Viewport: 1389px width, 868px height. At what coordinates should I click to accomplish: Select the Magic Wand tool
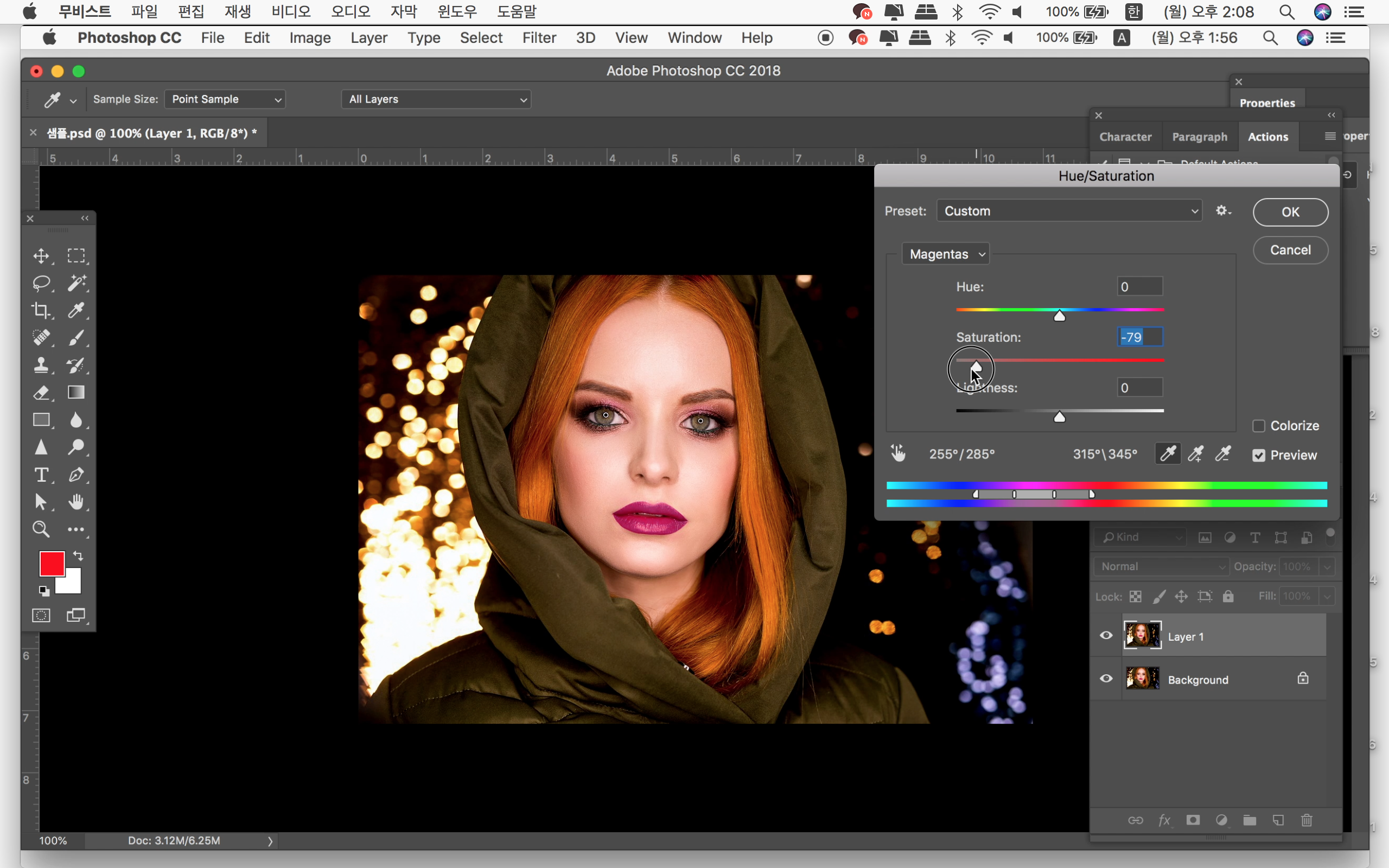77,283
